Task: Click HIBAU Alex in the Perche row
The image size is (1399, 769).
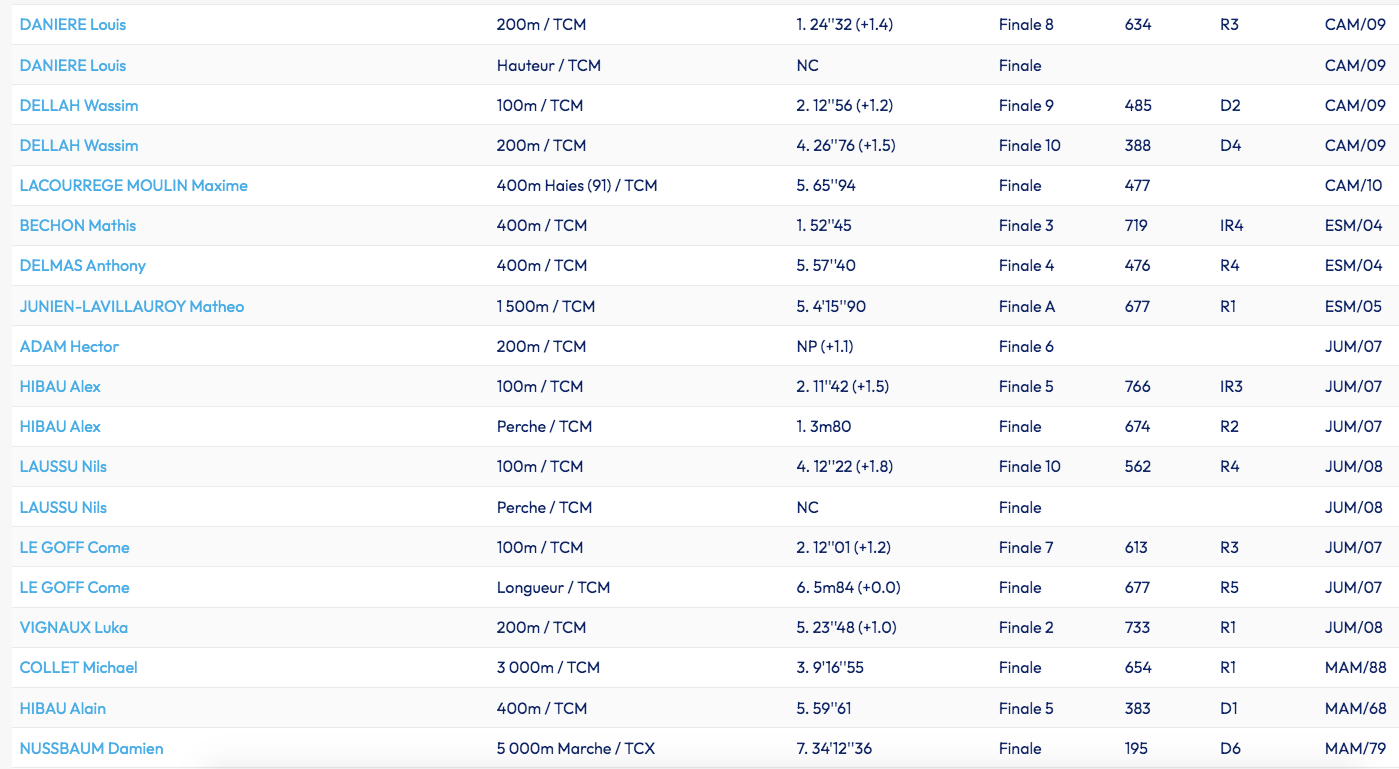Action: 60,426
